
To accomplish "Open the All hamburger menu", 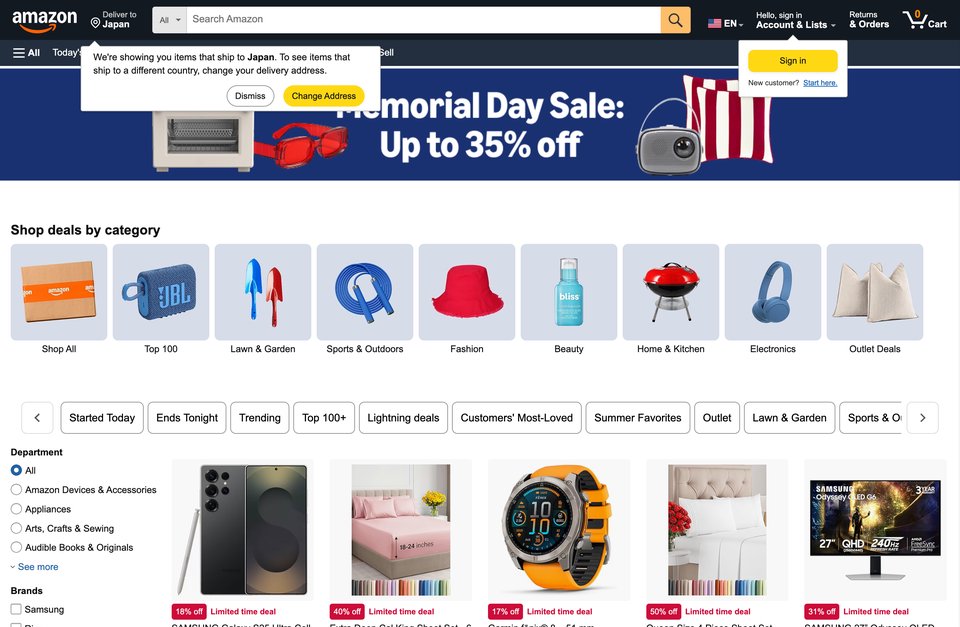I will [x=26, y=53].
